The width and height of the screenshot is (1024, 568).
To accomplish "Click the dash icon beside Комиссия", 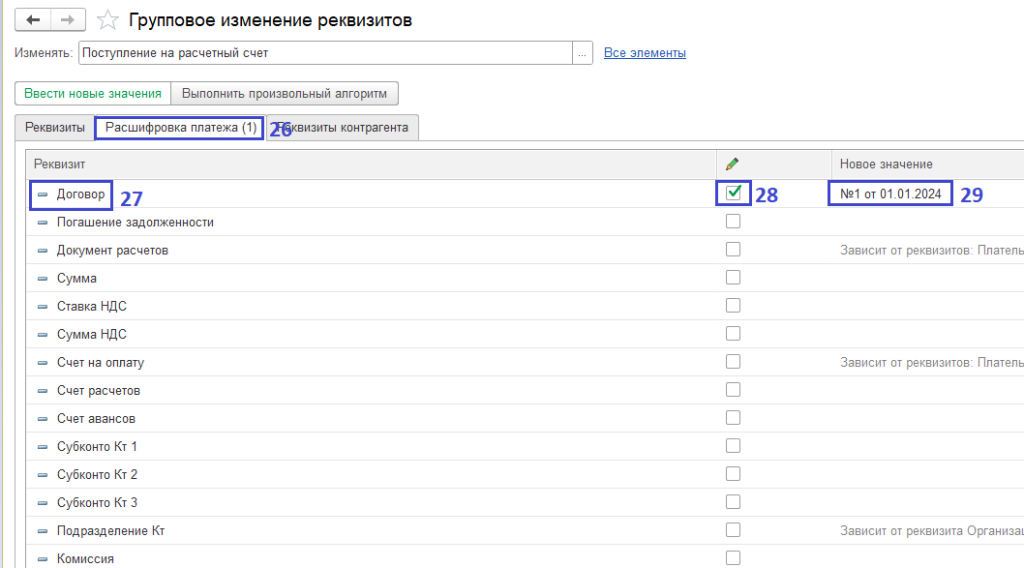I will click(x=43, y=558).
